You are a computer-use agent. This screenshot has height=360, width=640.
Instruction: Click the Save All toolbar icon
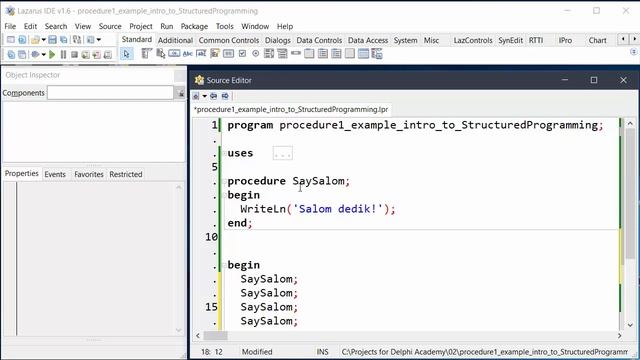tap(64, 40)
